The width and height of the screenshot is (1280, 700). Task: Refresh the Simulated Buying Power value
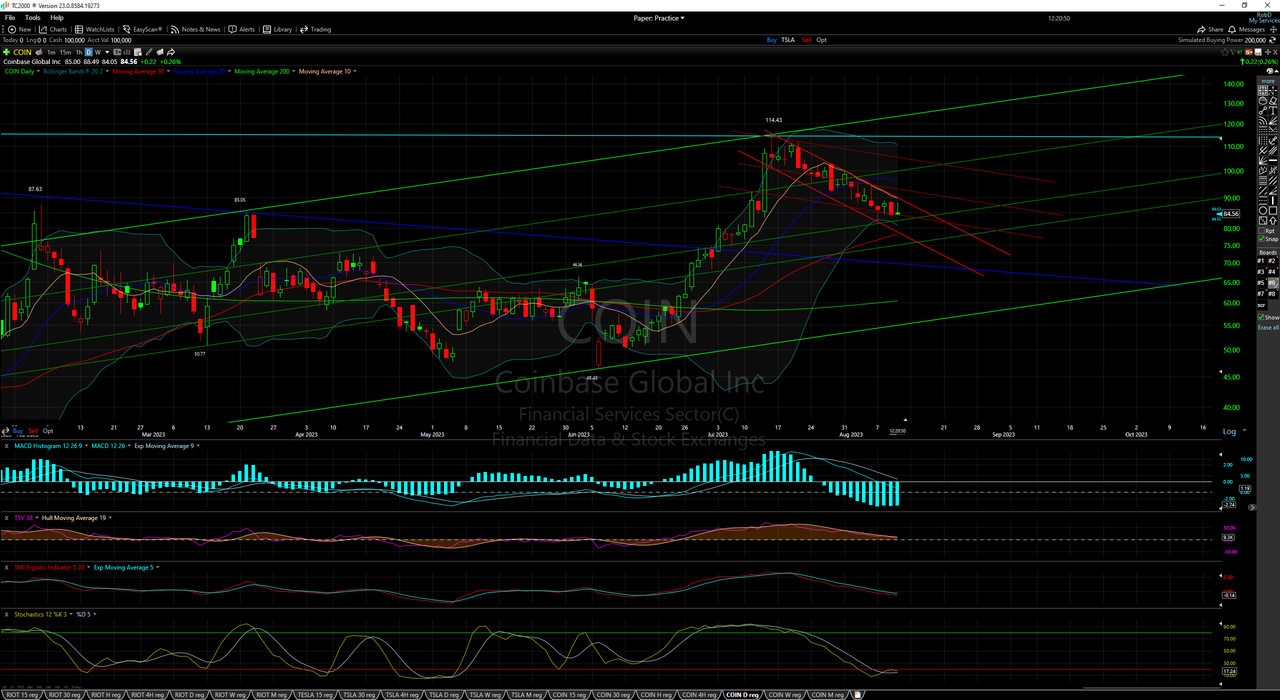tap(1272, 40)
